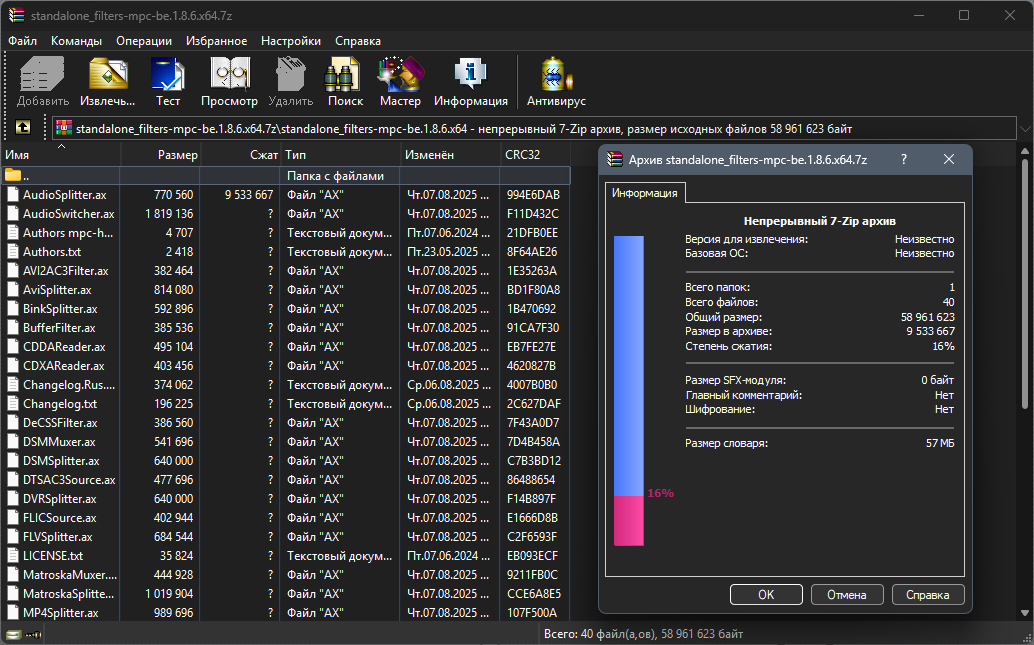
Task: Start the Мастер wizard tool
Action: coord(400,73)
